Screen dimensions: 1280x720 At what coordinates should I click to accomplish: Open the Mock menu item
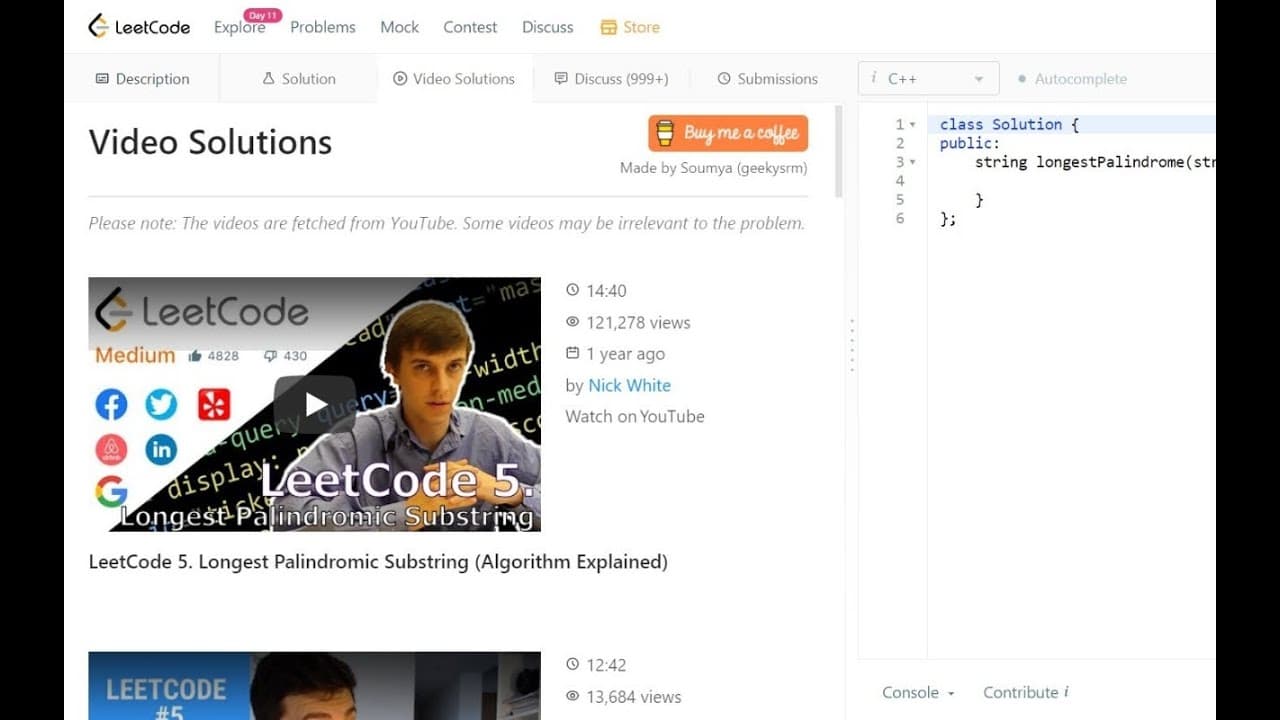399,27
